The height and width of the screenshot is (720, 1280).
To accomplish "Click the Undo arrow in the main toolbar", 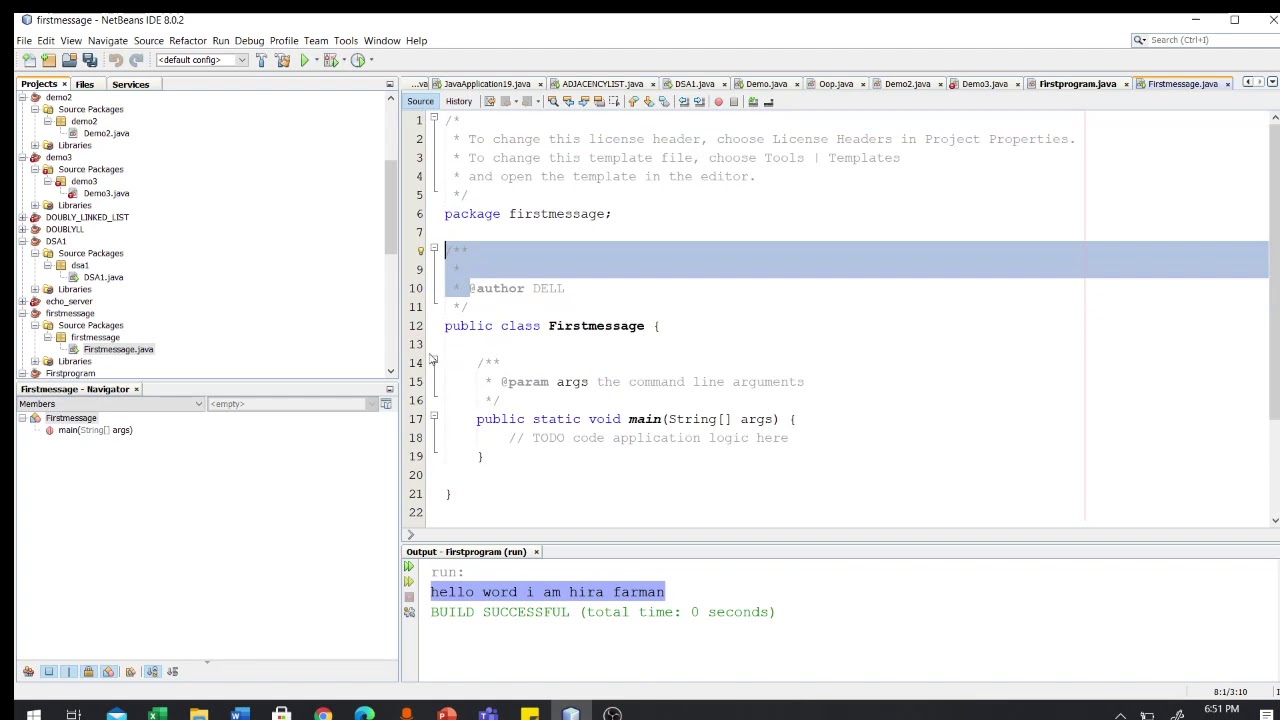I will (x=115, y=60).
